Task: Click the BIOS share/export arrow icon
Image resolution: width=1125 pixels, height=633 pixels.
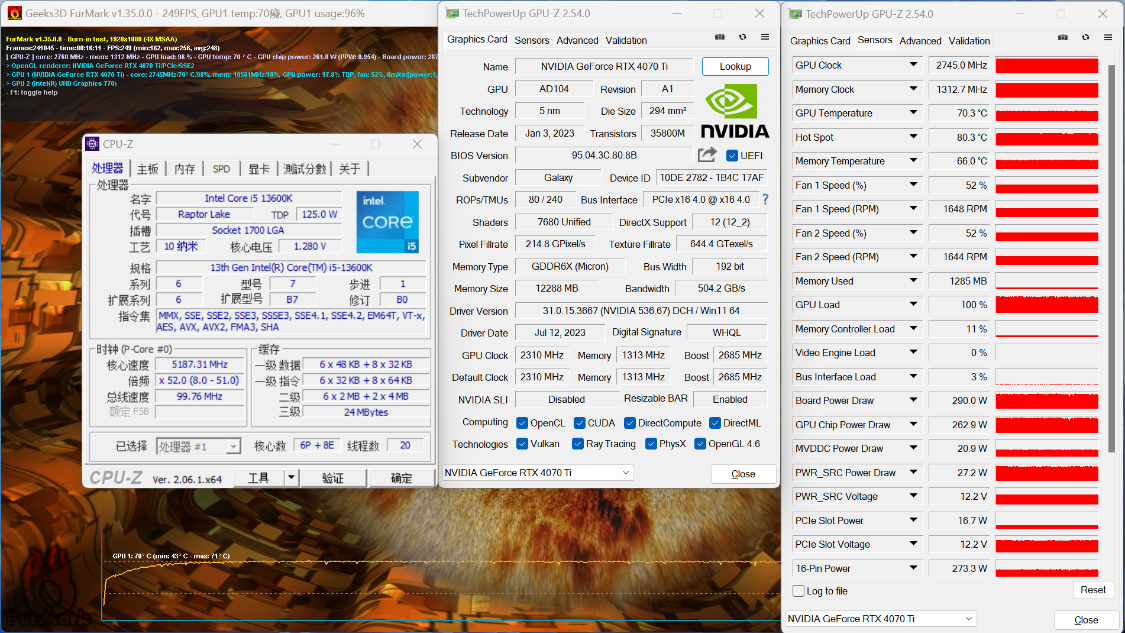Action: (x=707, y=155)
